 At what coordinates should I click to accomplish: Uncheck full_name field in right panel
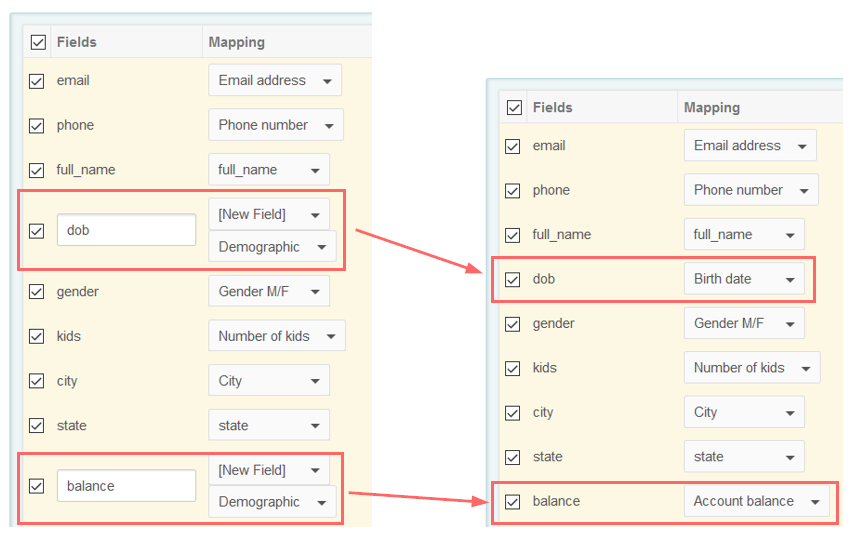click(x=512, y=235)
